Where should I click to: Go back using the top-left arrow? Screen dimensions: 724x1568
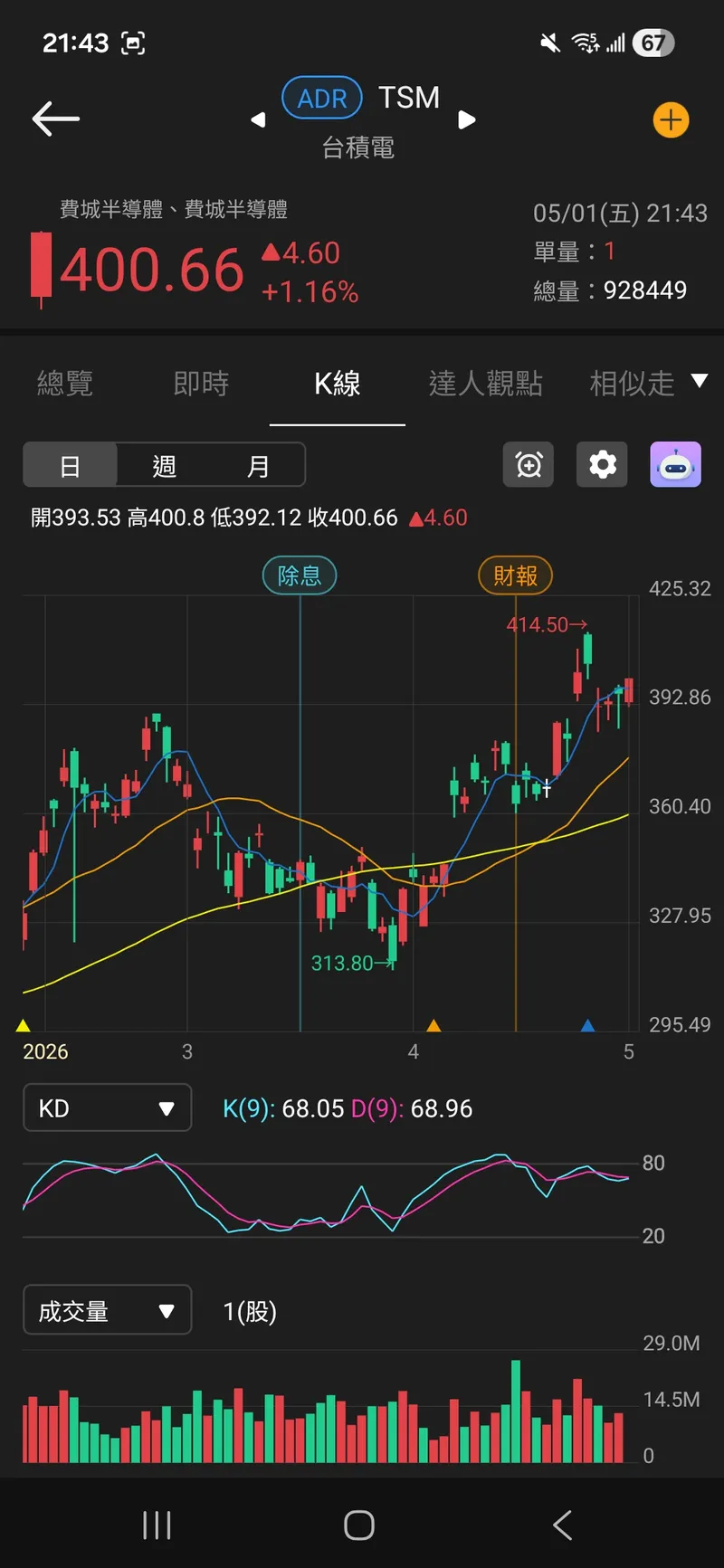[55, 119]
